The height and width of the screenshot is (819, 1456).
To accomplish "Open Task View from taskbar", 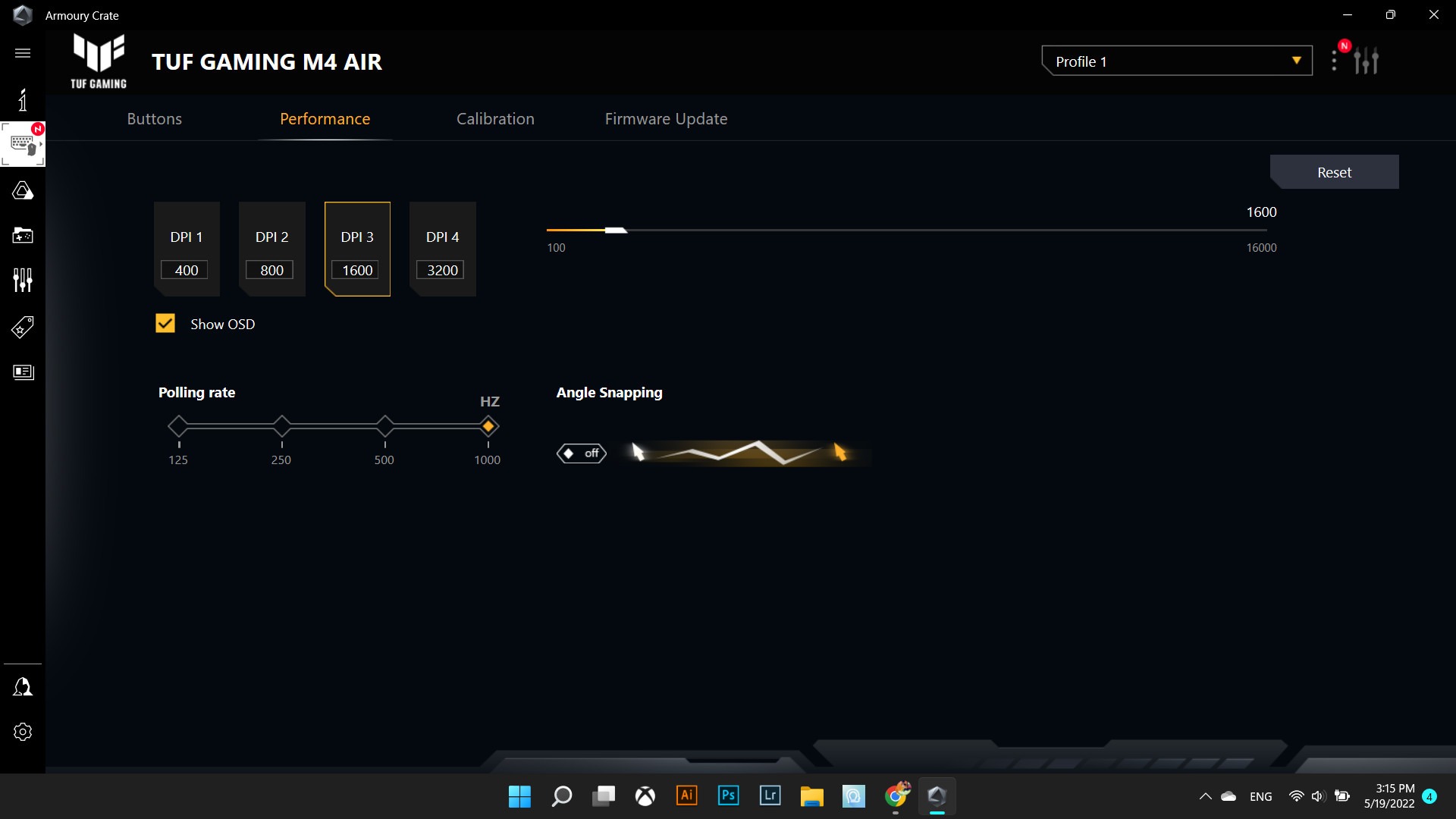I will pos(604,796).
